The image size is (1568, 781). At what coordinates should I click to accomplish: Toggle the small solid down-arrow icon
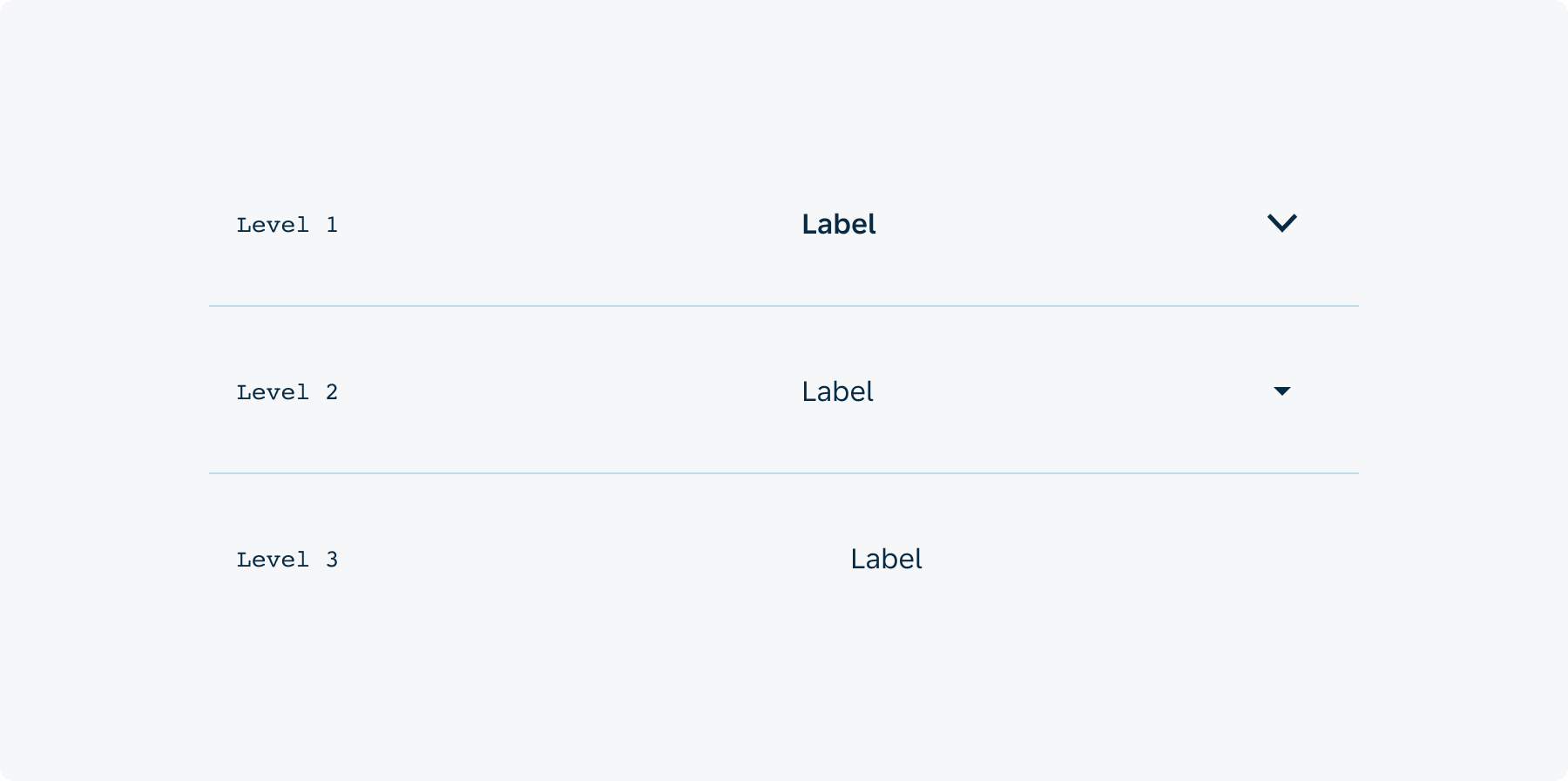point(1281,391)
